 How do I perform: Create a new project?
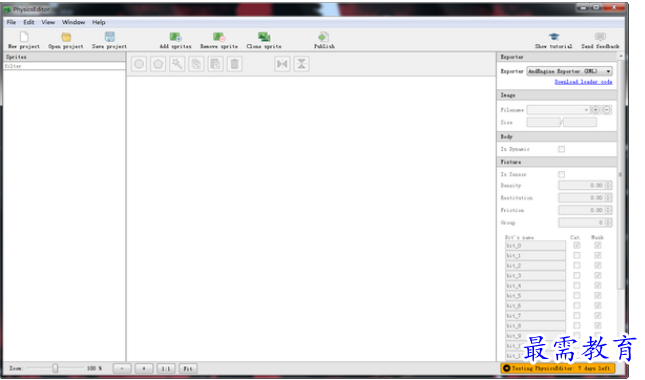click(x=24, y=40)
